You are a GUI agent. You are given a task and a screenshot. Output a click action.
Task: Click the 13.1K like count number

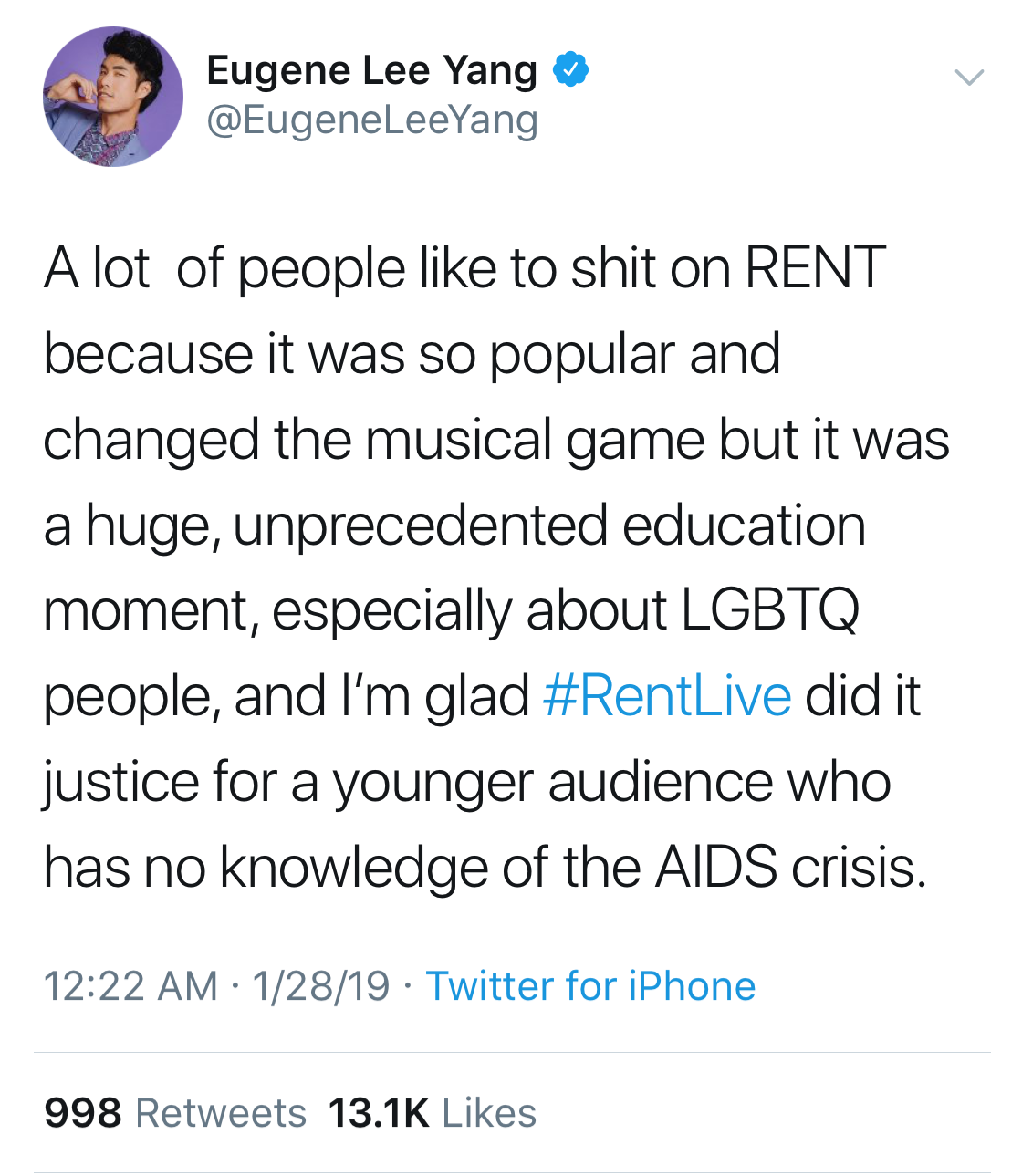pyautogui.click(x=379, y=1113)
